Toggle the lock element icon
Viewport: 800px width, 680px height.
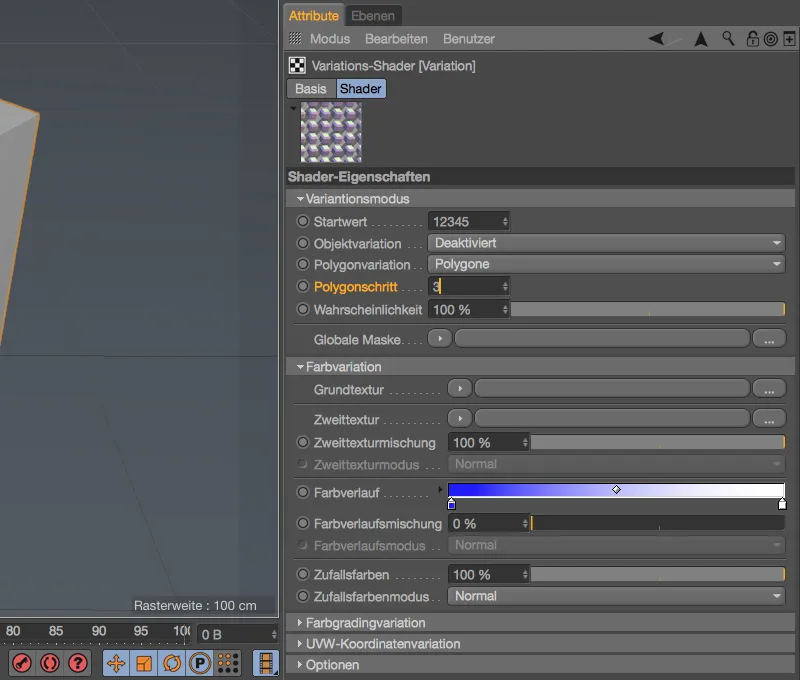(x=753, y=39)
